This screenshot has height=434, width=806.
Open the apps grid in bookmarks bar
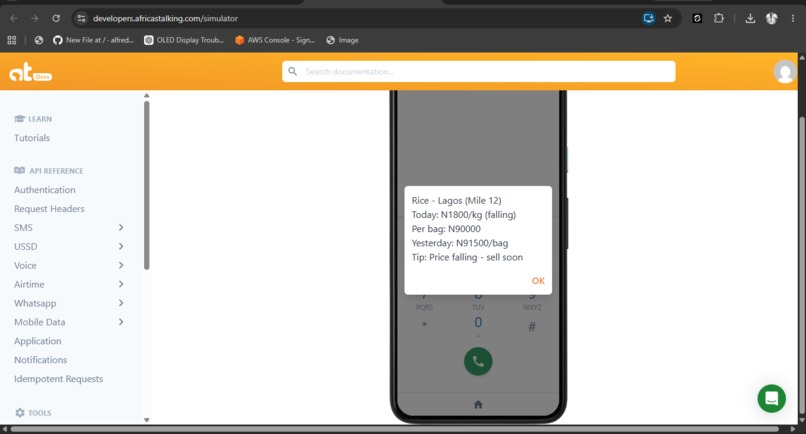point(12,40)
